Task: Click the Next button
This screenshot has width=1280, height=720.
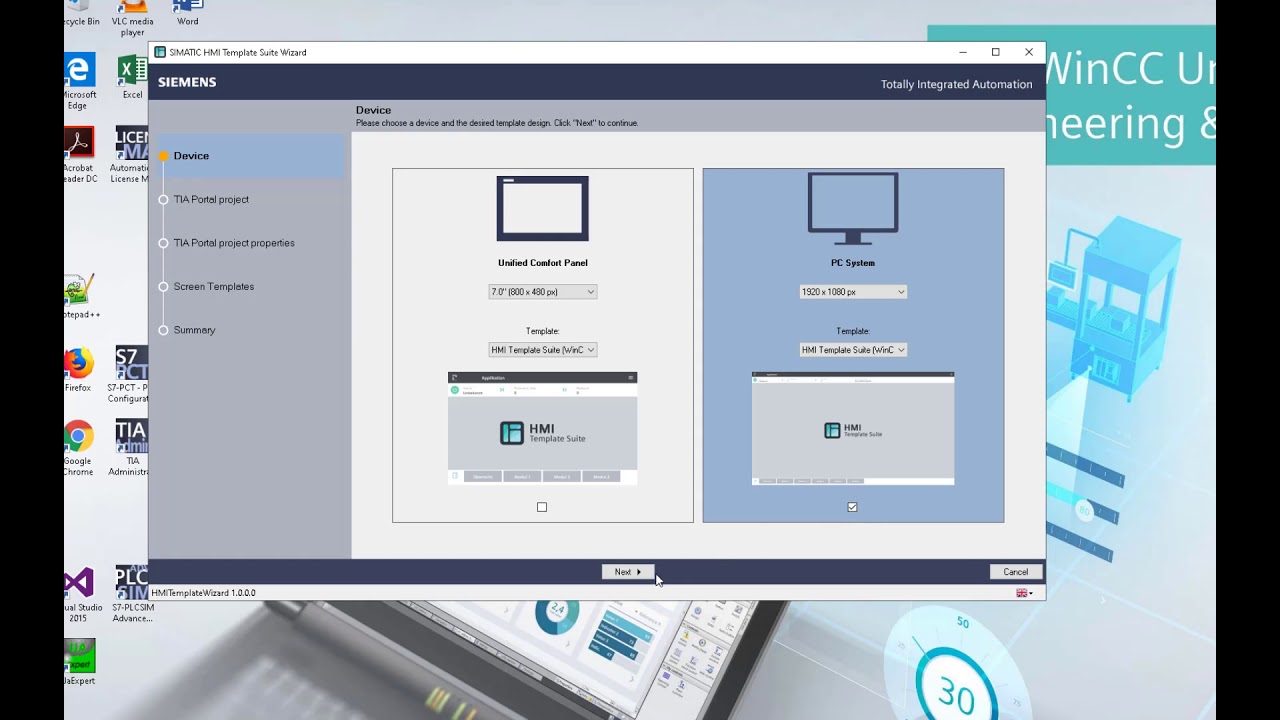Action: point(627,572)
